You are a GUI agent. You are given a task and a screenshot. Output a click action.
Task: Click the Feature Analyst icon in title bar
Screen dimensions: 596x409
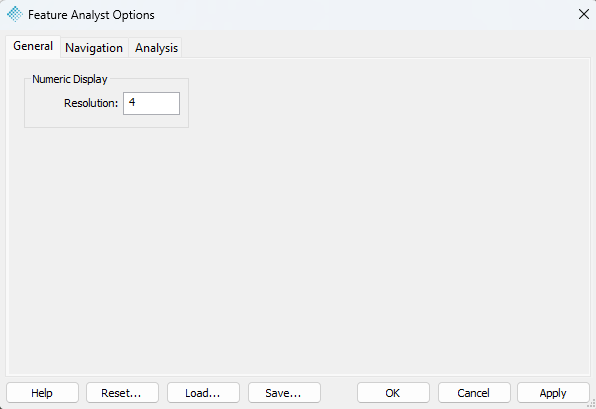(15, 14)
